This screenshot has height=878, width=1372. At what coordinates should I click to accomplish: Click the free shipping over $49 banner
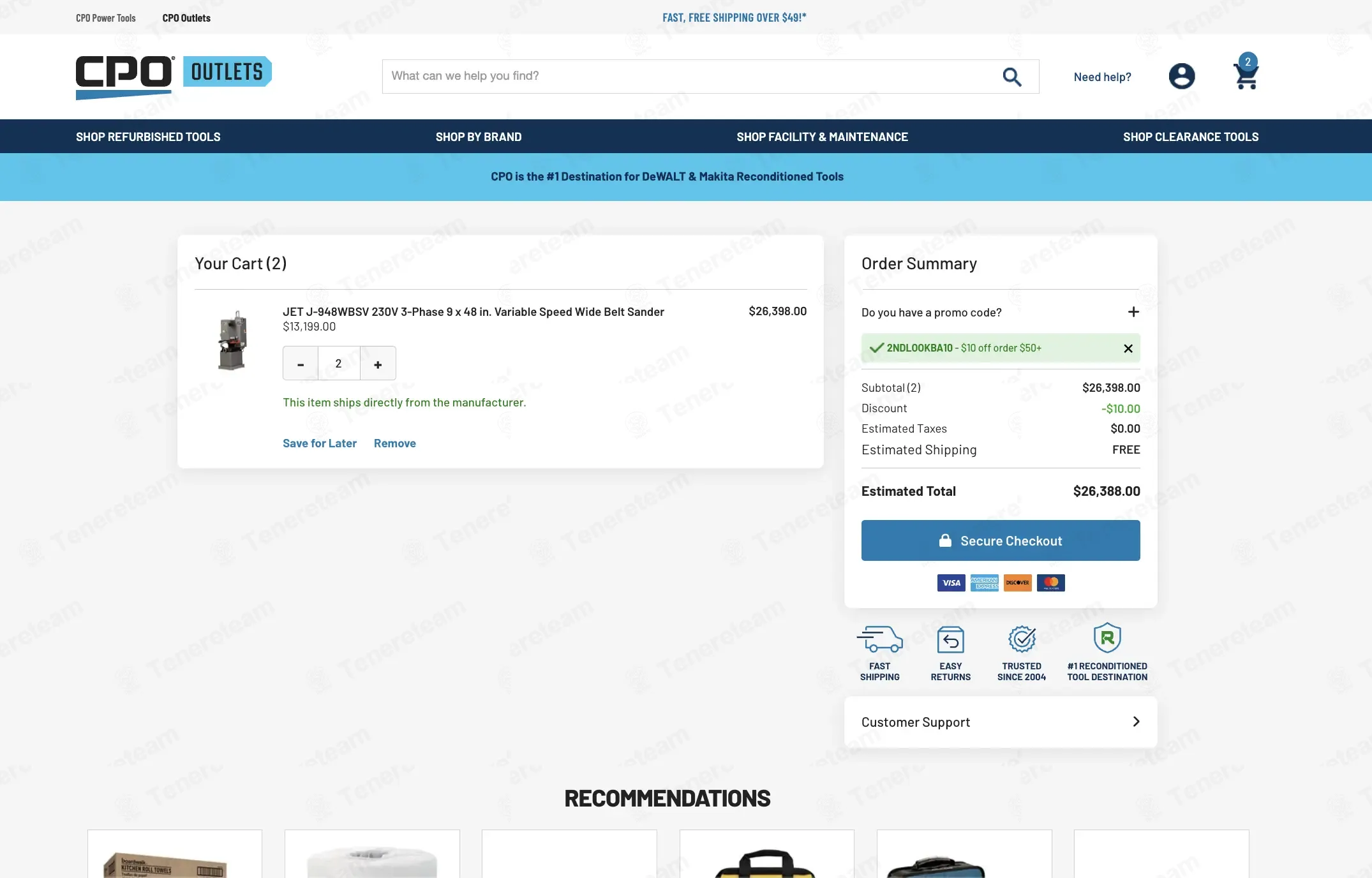(x=734, y=18)
